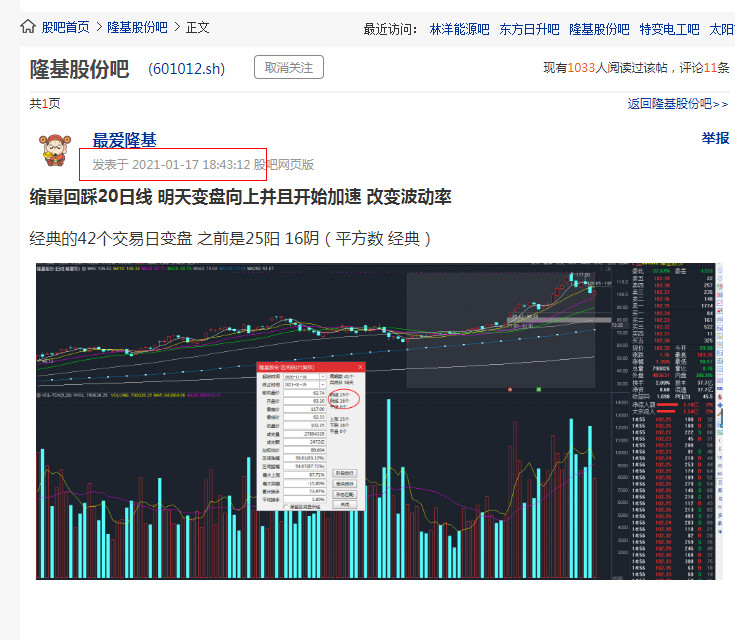The width and height of the screenshot is (735, 640).
Task: Click the text 经典的42个交易日变盘
Action: (x=111, y=239)
